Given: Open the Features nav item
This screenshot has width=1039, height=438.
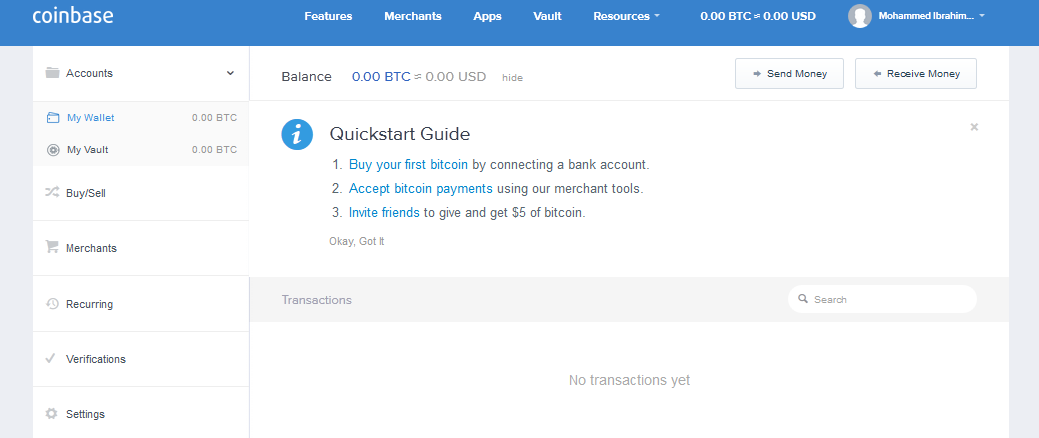Looking at the screenshot, I should [x=328, y=17].
